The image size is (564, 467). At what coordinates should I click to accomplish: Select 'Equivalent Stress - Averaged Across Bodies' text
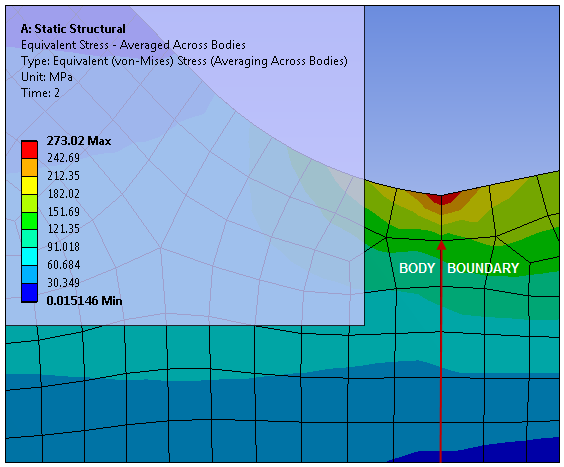coord(133,45)
